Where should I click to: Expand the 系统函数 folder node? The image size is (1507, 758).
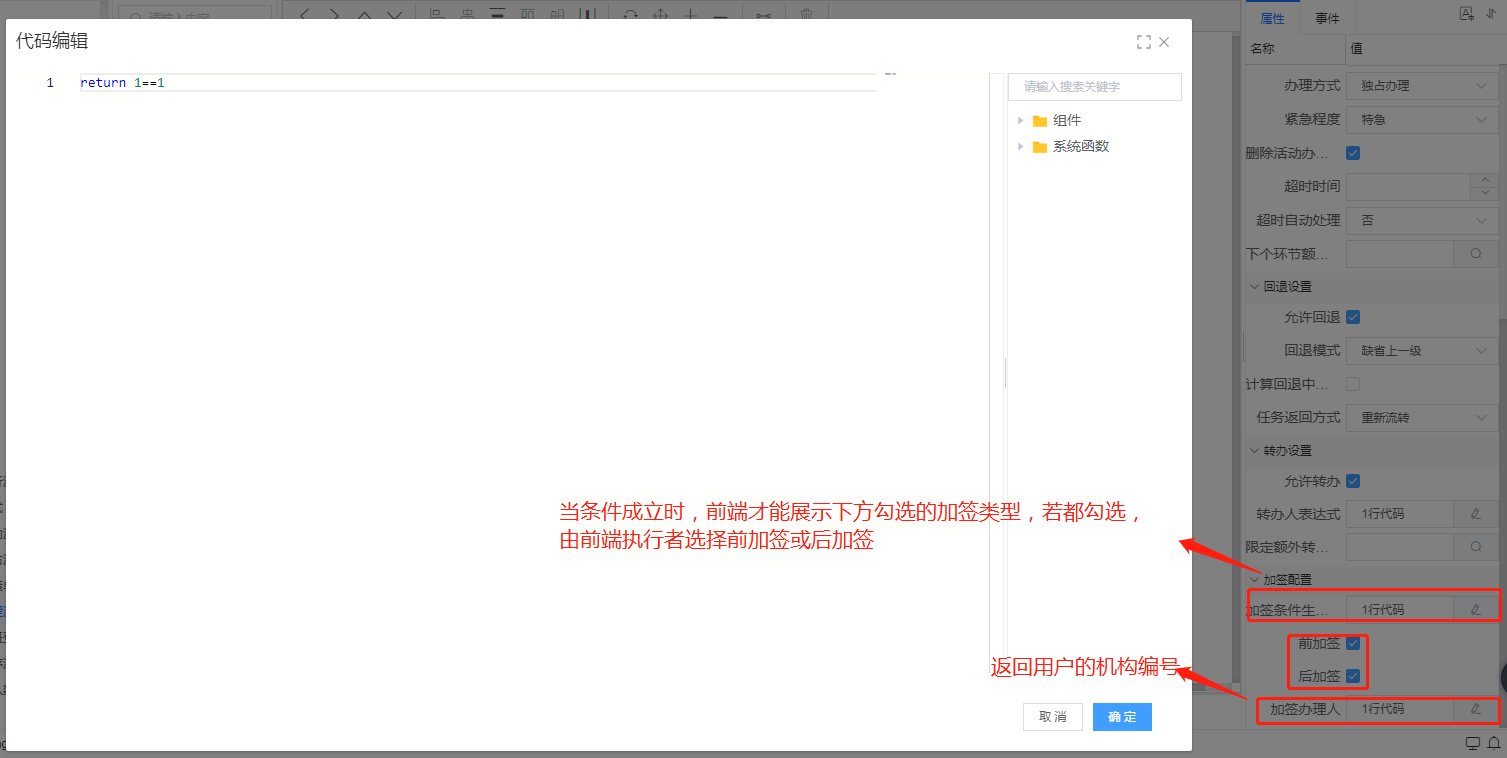pyautogui.click(x=1020, y=147)
